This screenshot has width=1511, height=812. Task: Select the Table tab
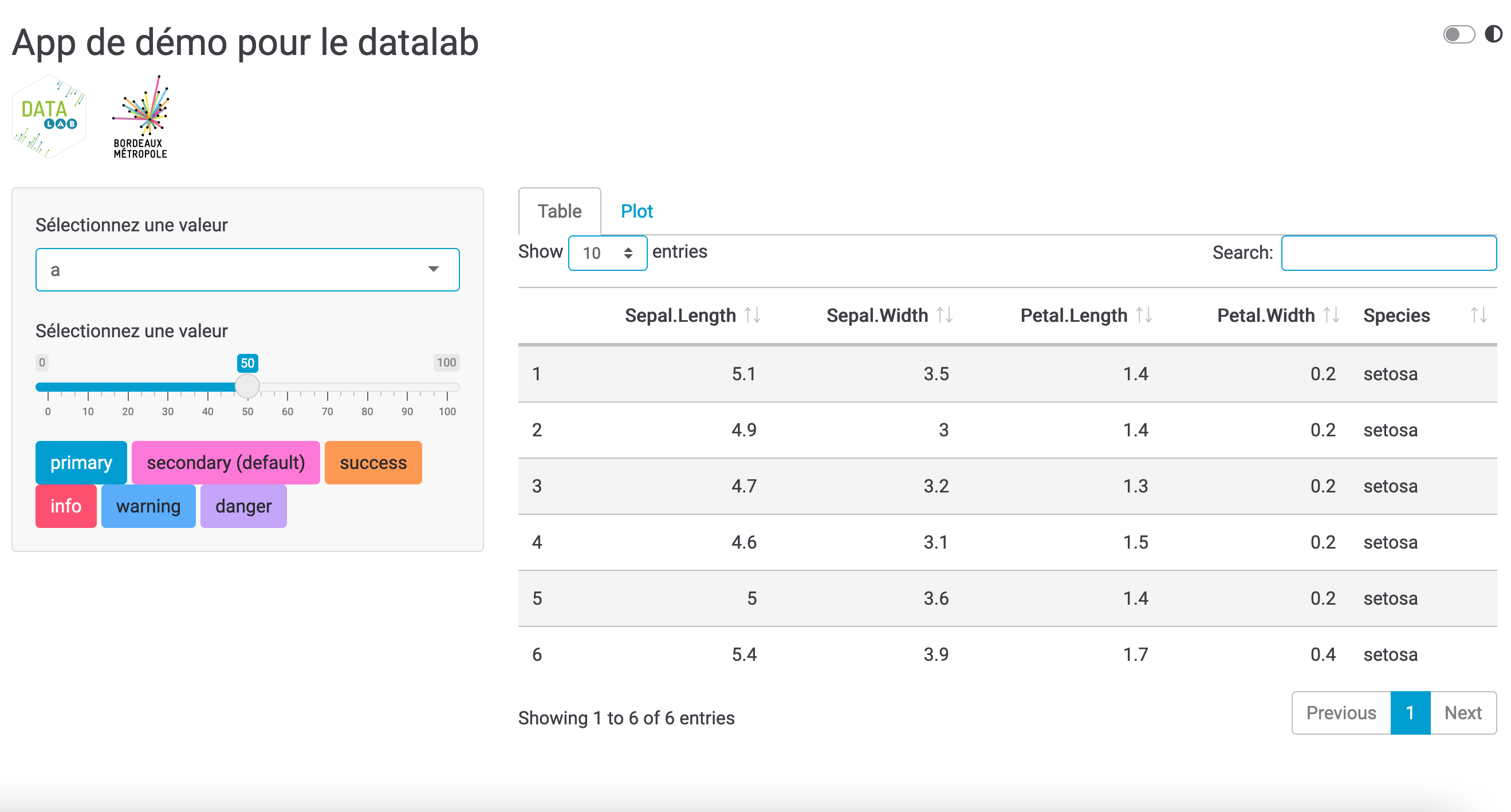point(560,211)
